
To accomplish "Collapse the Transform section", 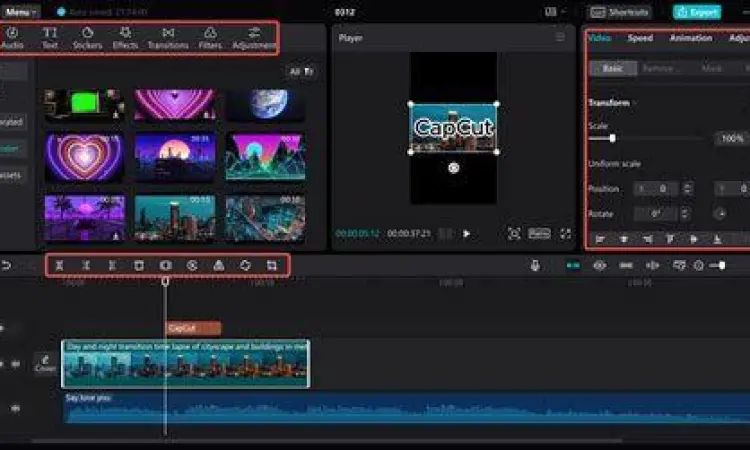I will pos(612,103).
